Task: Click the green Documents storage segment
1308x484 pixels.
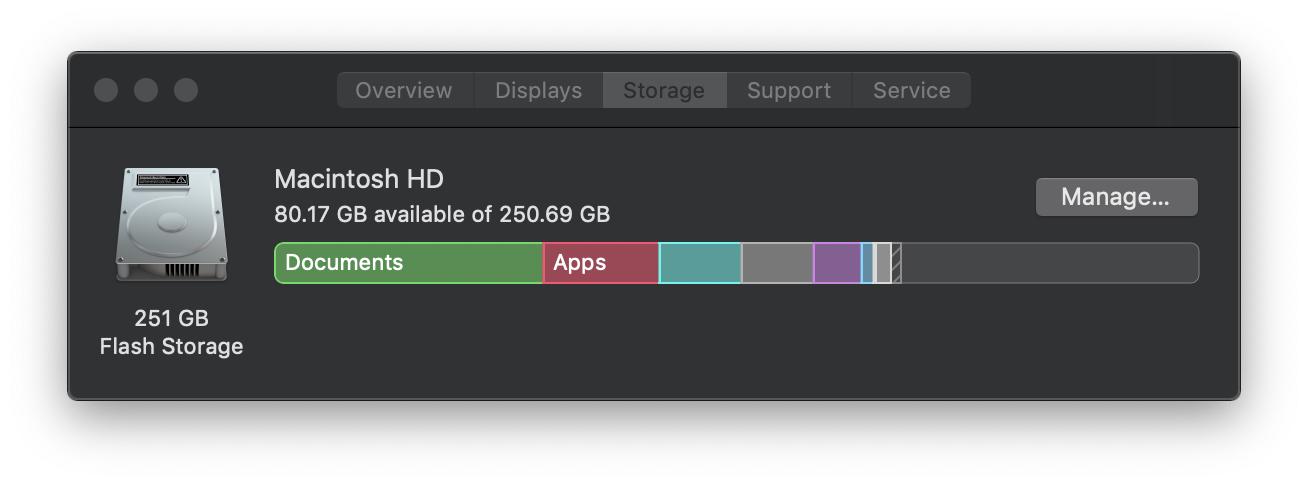Action: (x=408, y=263)
